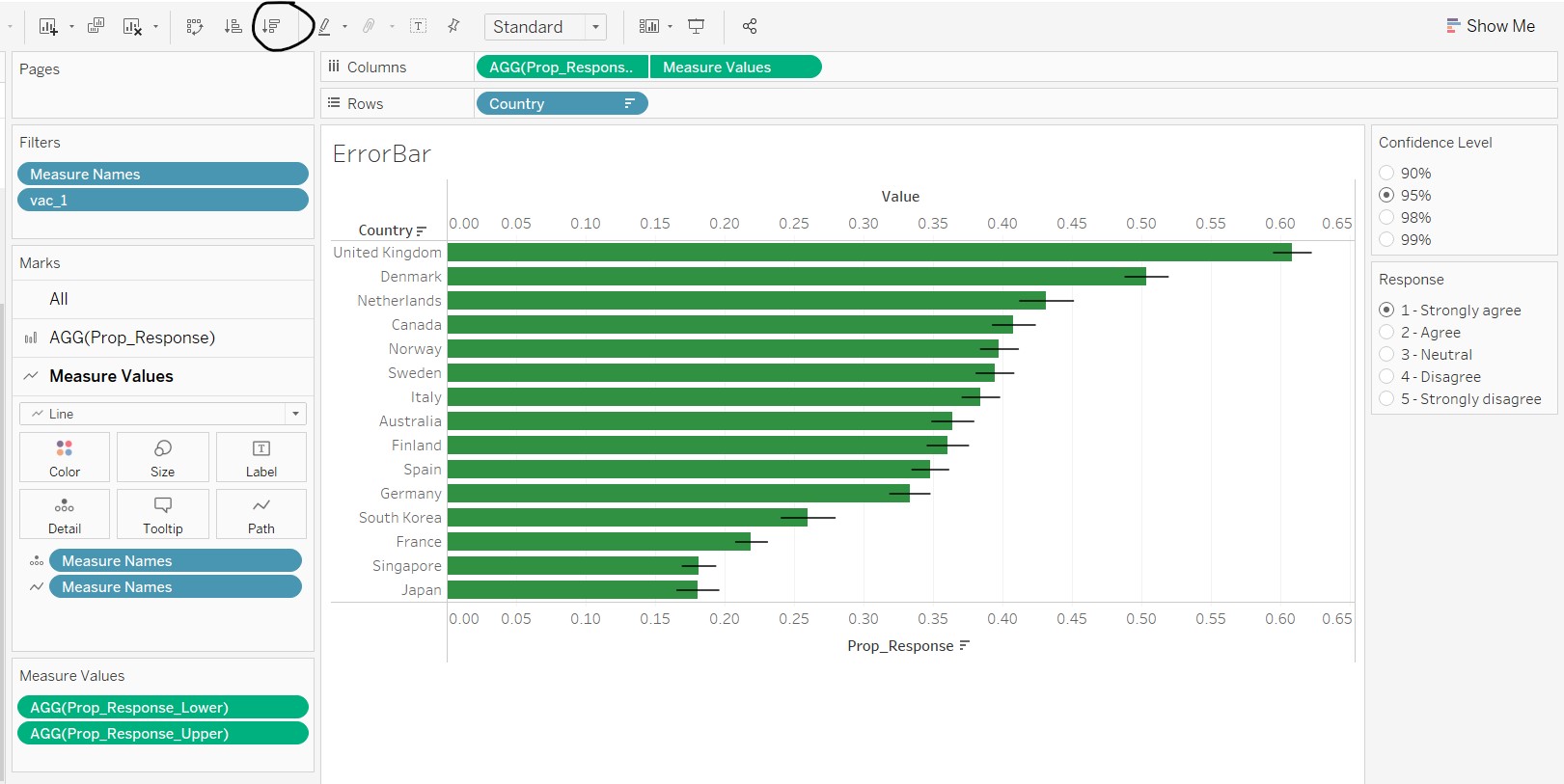Click the circled Sort descending icon
The width and height of the screenshot is (1564, 784).
[272, 27]
